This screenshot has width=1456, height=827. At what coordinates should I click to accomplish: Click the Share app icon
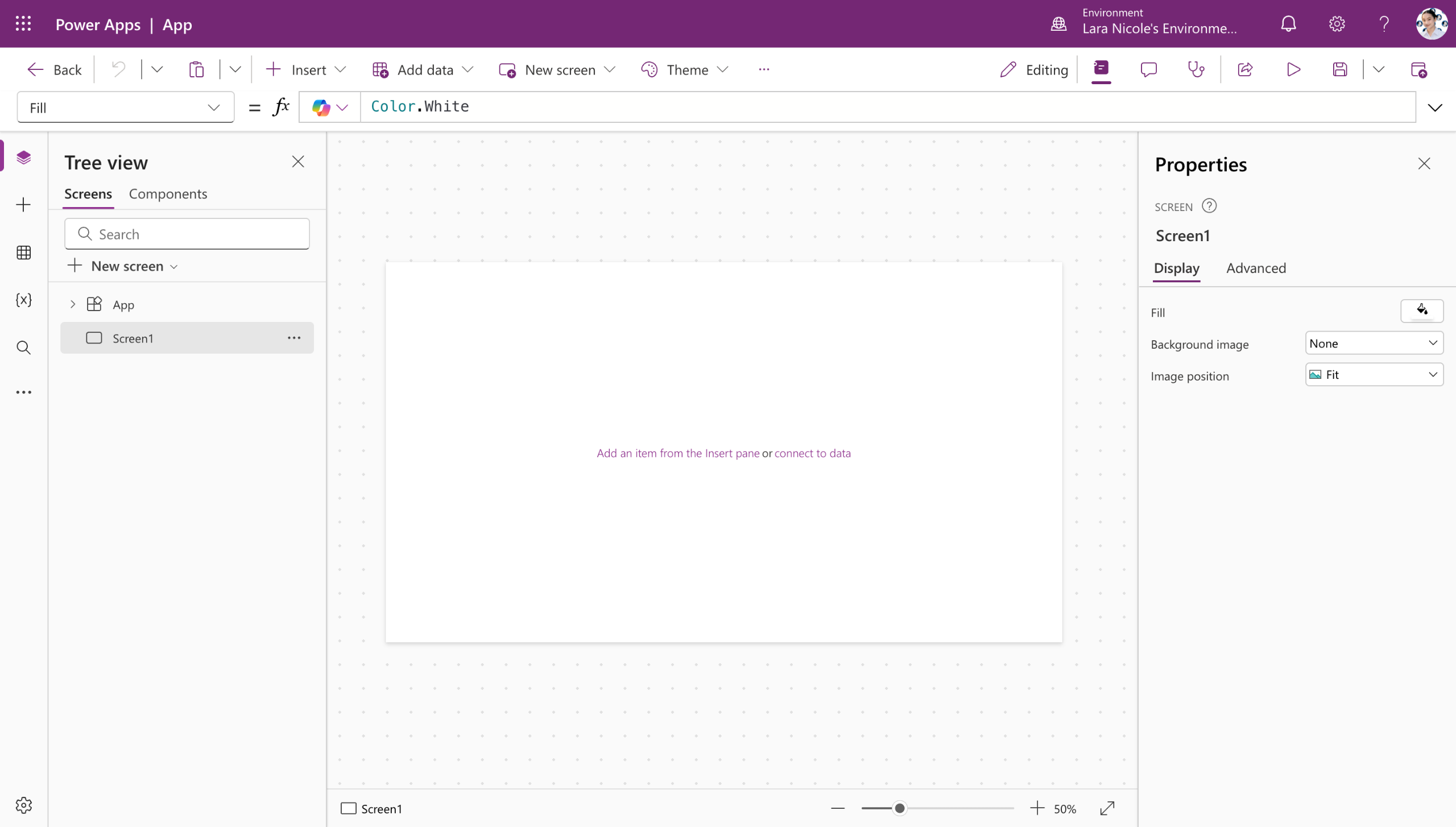click(1245, 70)
